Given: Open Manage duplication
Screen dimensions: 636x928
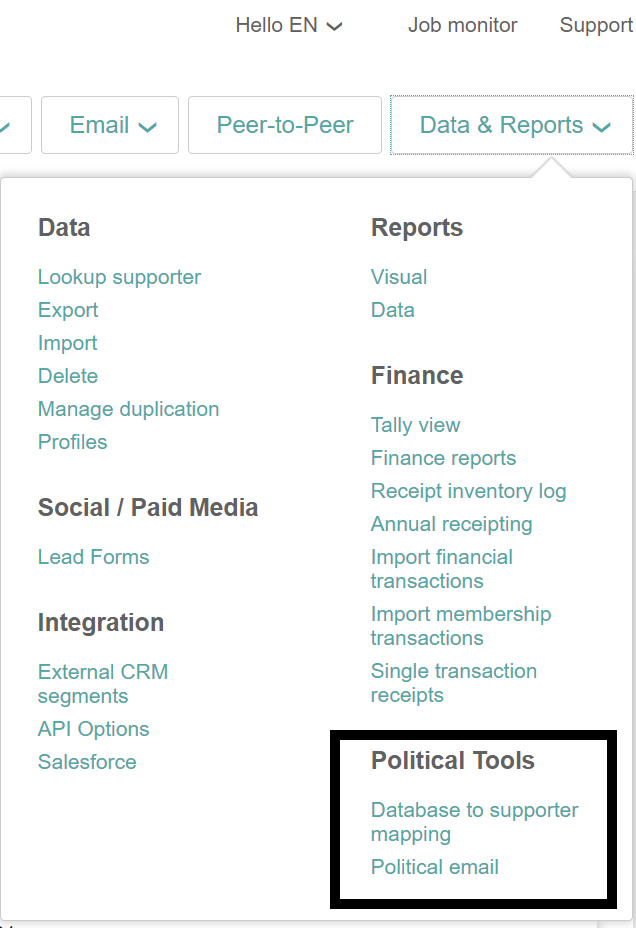Looking at the screenshot, I should tap(128, 409).
